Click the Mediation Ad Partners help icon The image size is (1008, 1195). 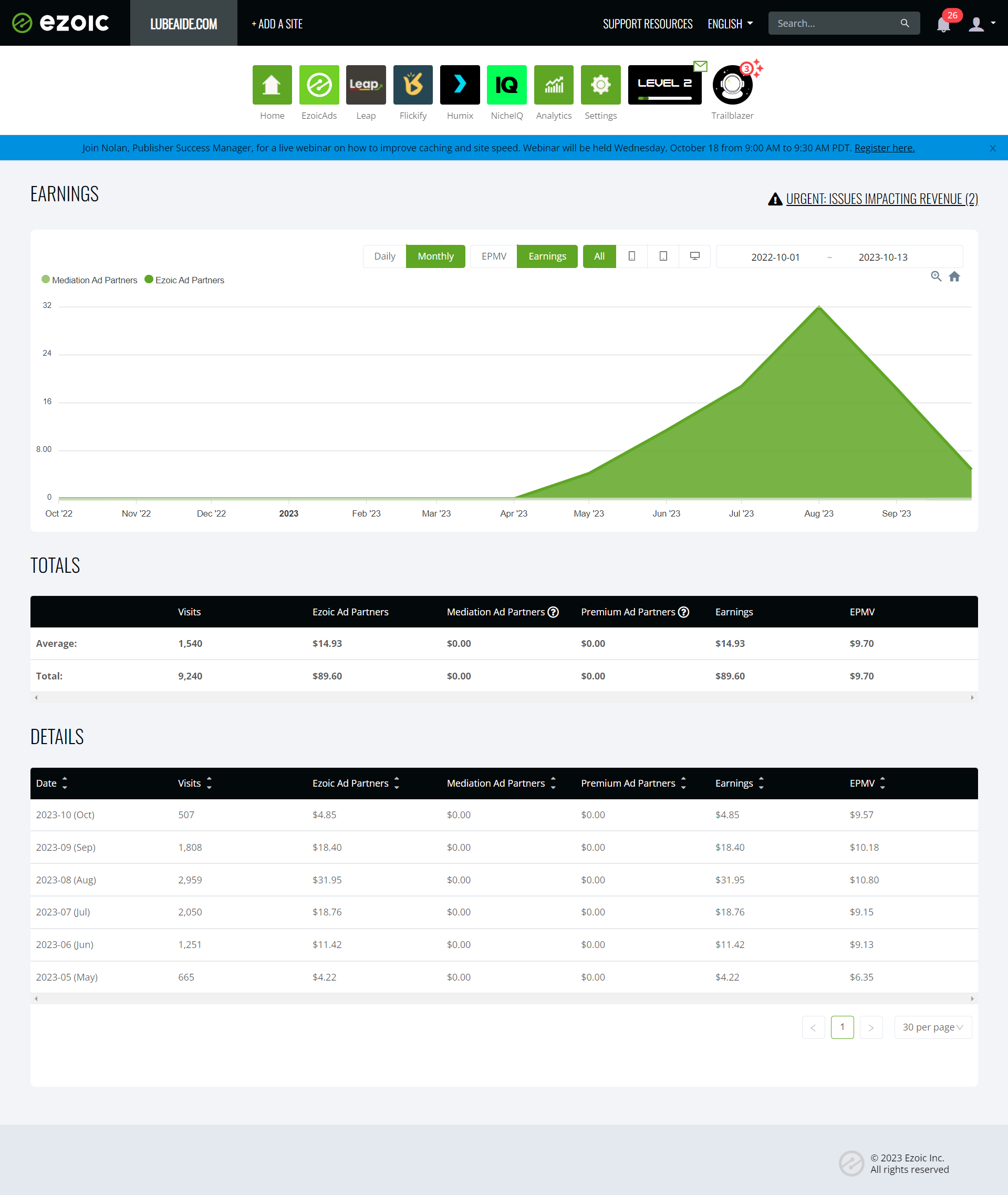coord(553,612)
